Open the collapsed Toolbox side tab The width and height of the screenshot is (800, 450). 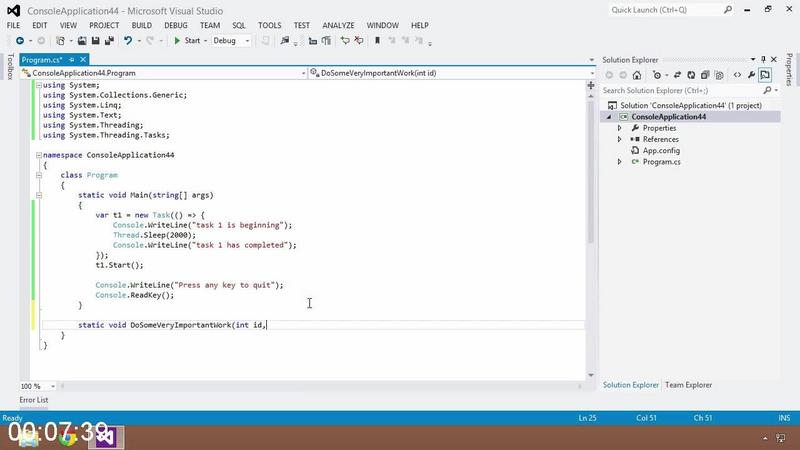[10, 66]
